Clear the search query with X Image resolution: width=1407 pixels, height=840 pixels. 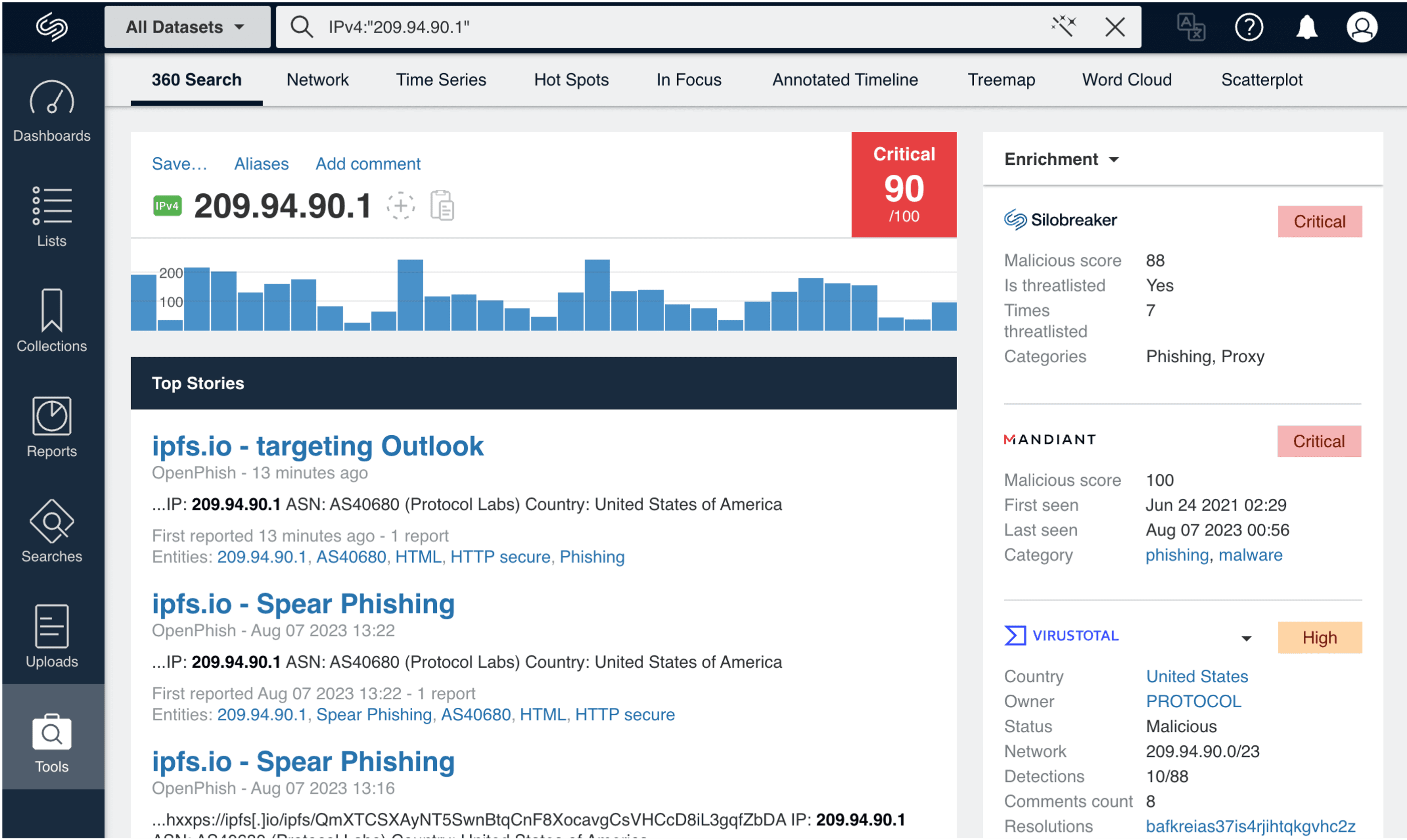click(x=1115, y=27)
